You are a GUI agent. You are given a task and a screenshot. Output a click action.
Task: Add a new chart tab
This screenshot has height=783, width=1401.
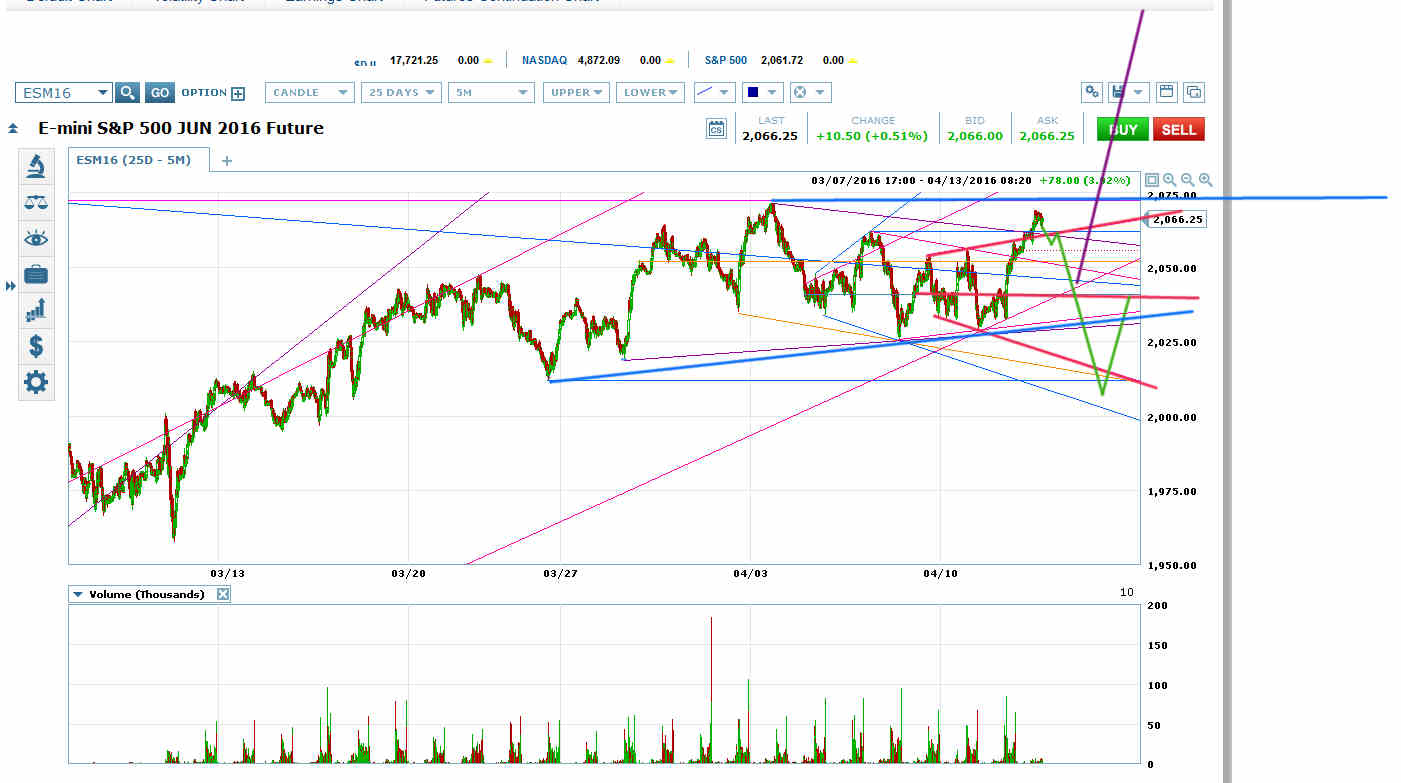(x=227, y=160)
